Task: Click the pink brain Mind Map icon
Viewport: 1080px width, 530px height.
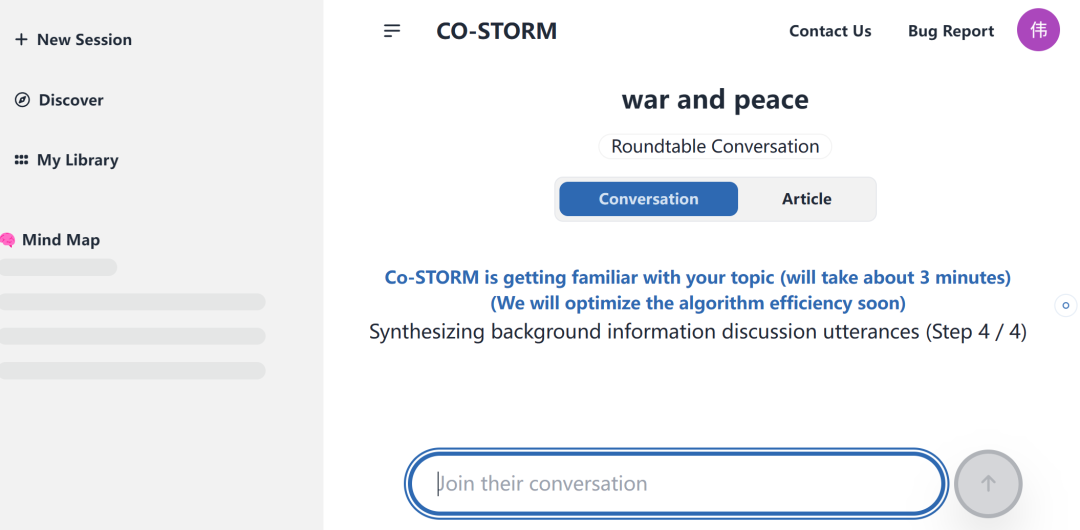Action: click(8, 240)
